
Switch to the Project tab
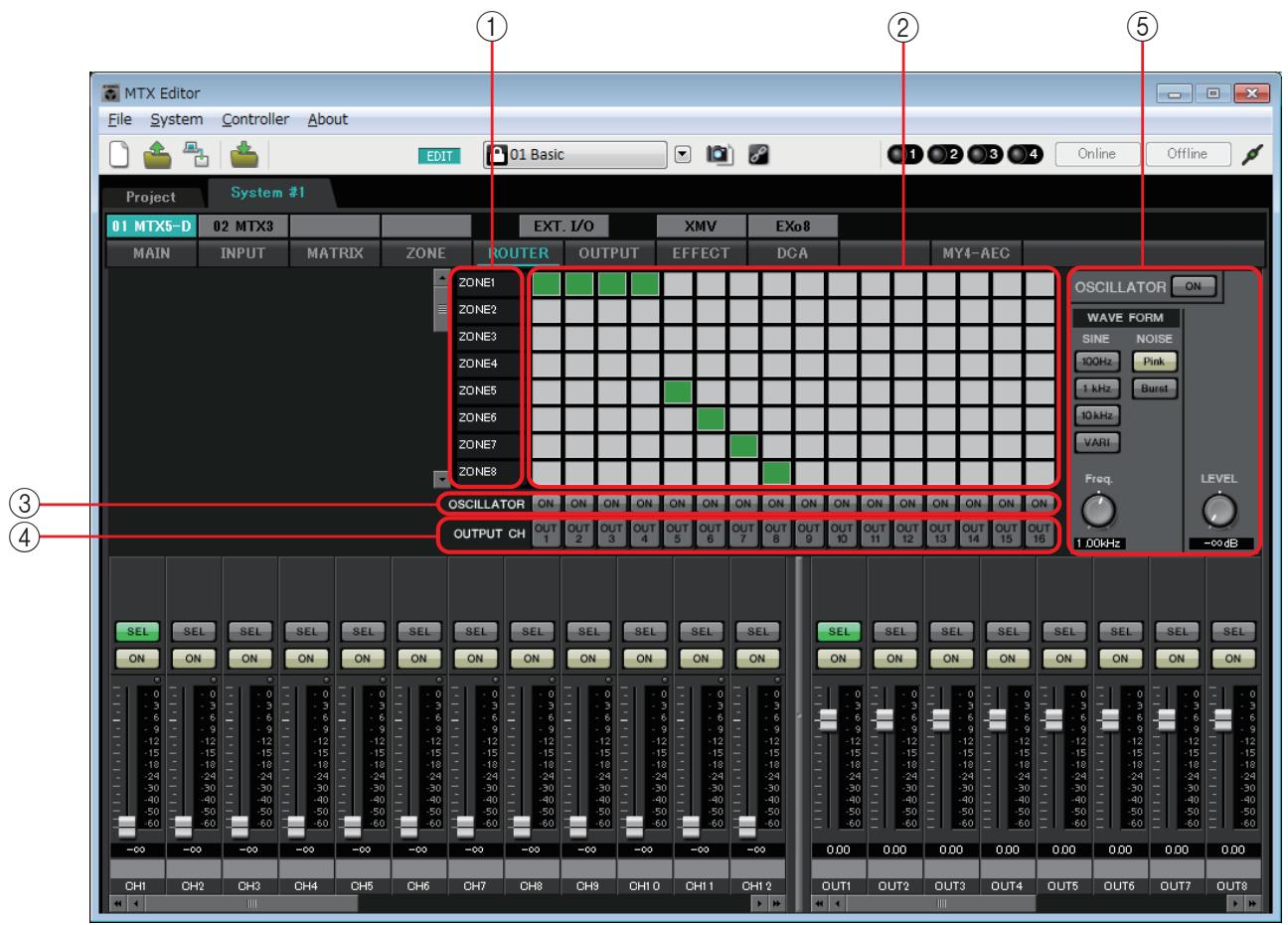click(151, 197)
